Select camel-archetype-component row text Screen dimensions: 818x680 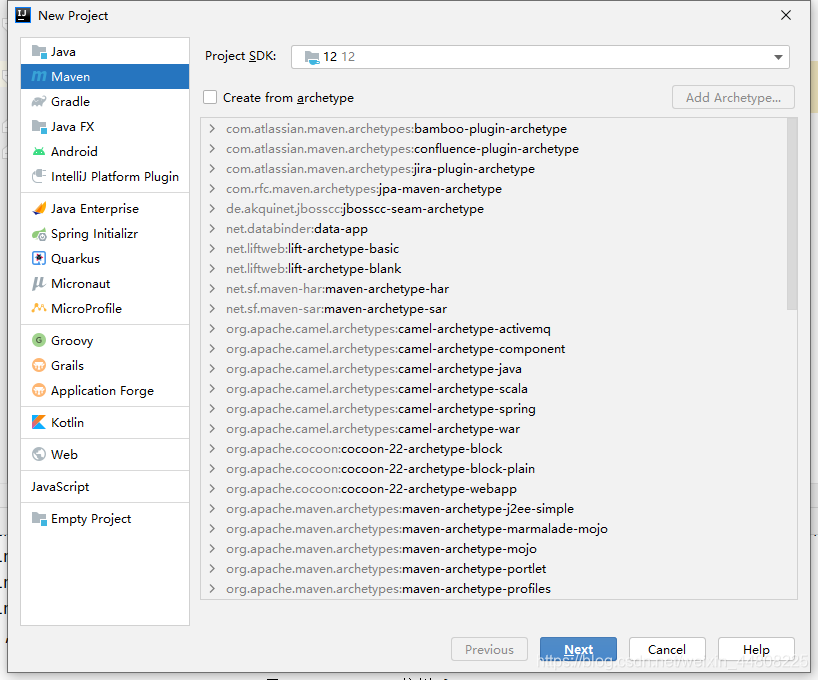[x=395, y=349]
